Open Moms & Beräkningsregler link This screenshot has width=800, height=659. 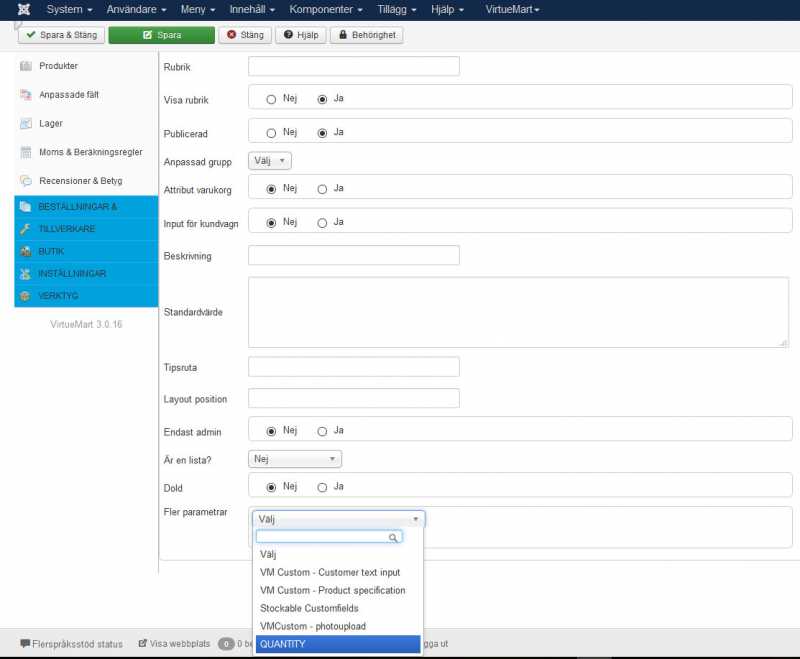coord(91,152)
